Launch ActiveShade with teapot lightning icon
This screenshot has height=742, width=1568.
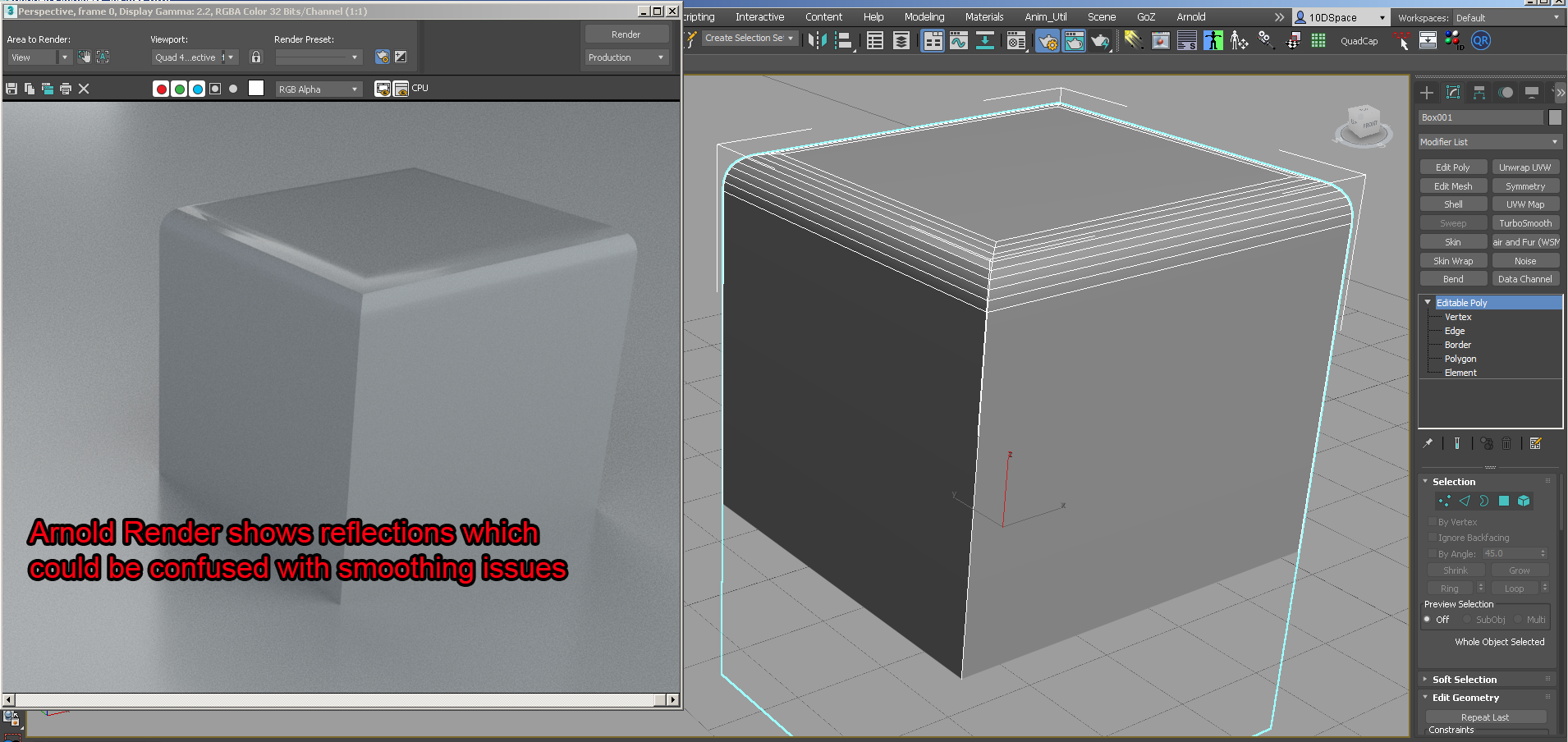[x=1100, y=40]
